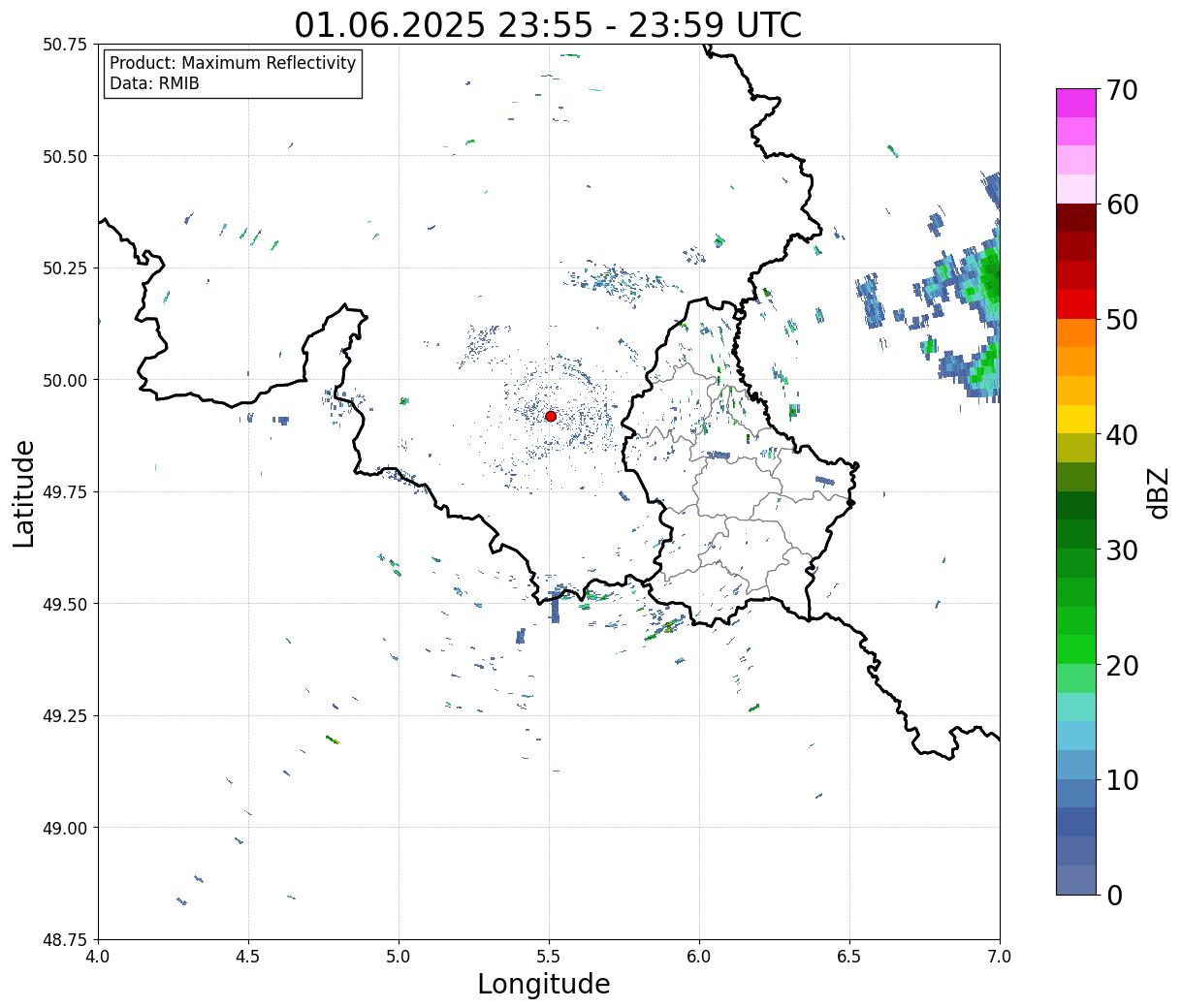Viewport: 1182px width, 1008px height.
Task: Click the bright green swatch just above 20
Action: (x=1076, y=650)
